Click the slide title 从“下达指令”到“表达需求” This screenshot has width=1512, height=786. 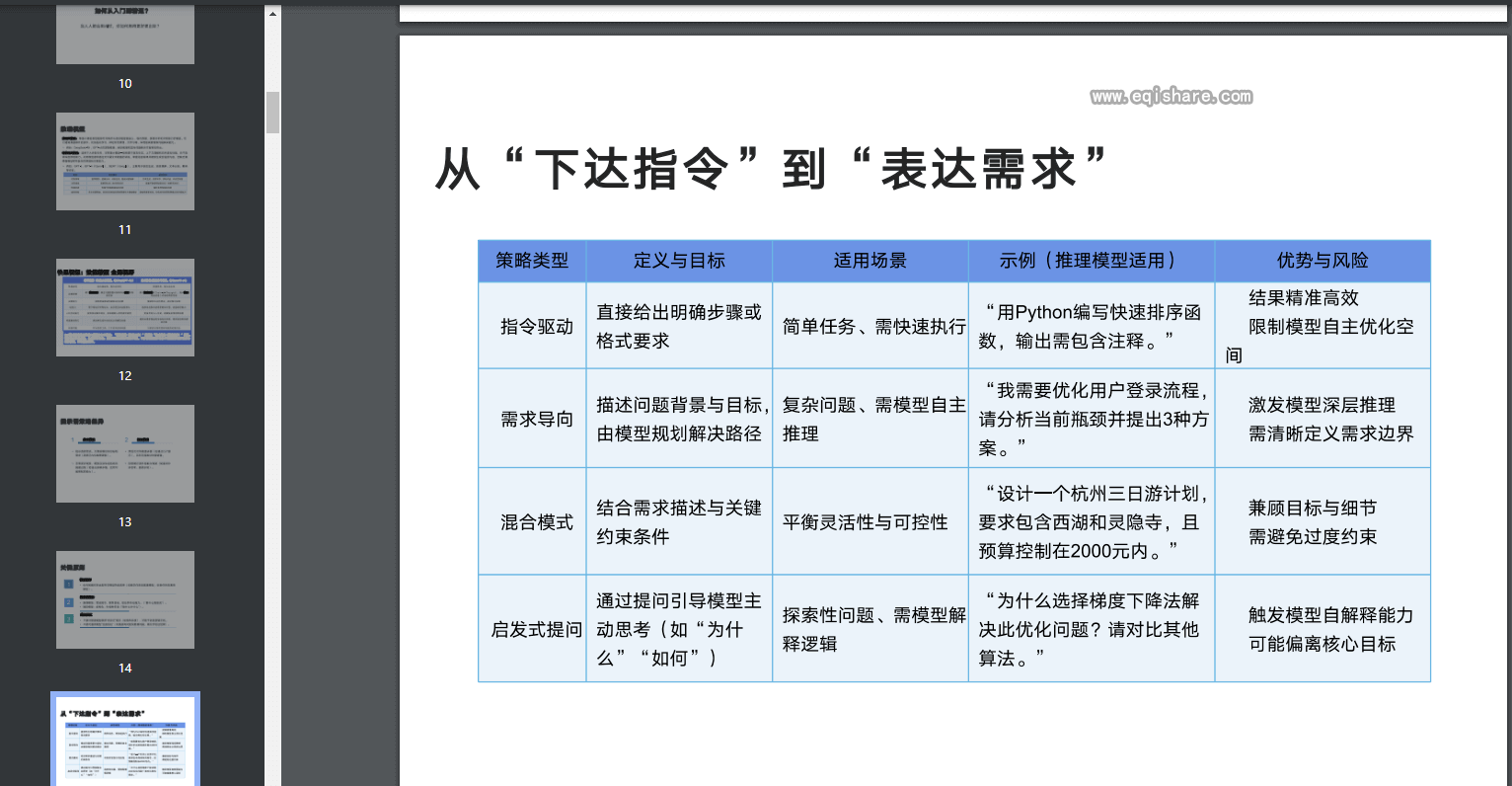pyautogui.click(x=771, y=169)
